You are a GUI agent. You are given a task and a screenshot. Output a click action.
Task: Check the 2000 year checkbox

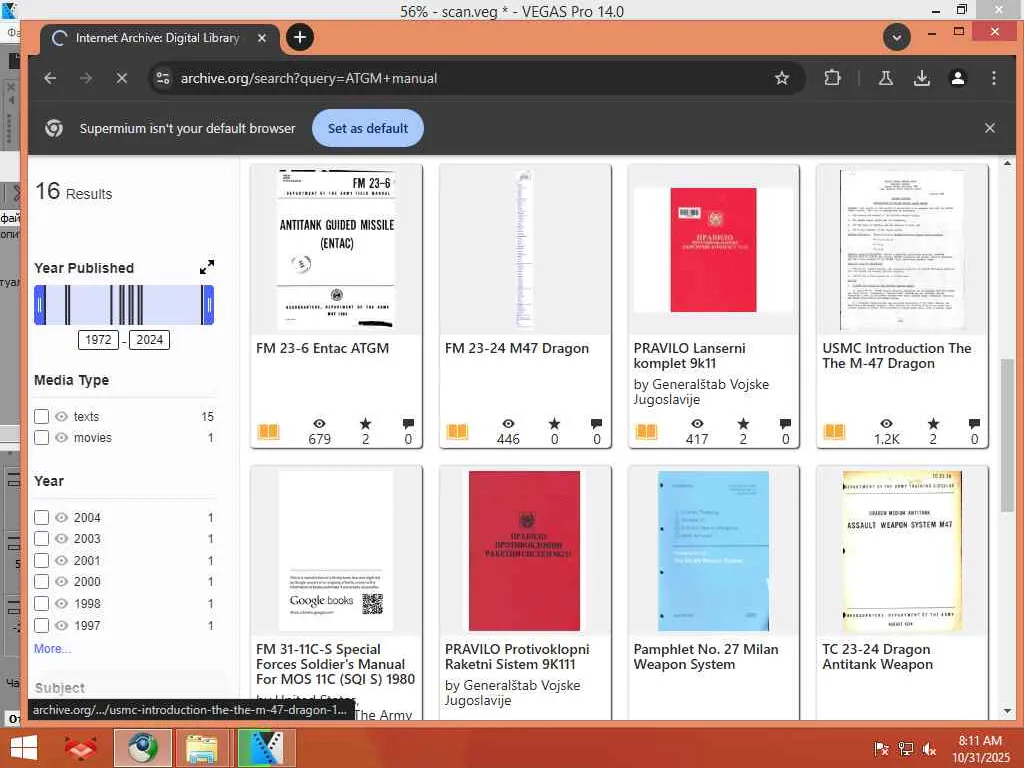(x=41, y=582)
